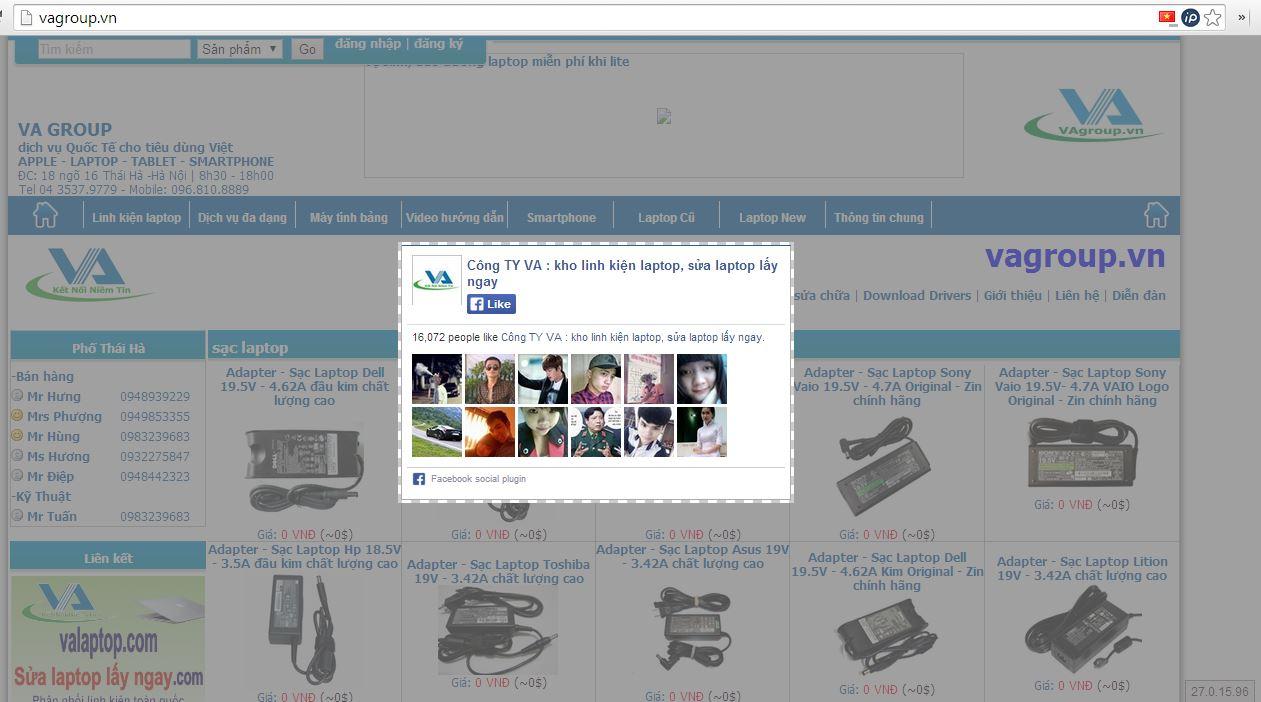Click the đăng nhập login link
Screen dimensions: 1261x702
[x=368, y=44]
